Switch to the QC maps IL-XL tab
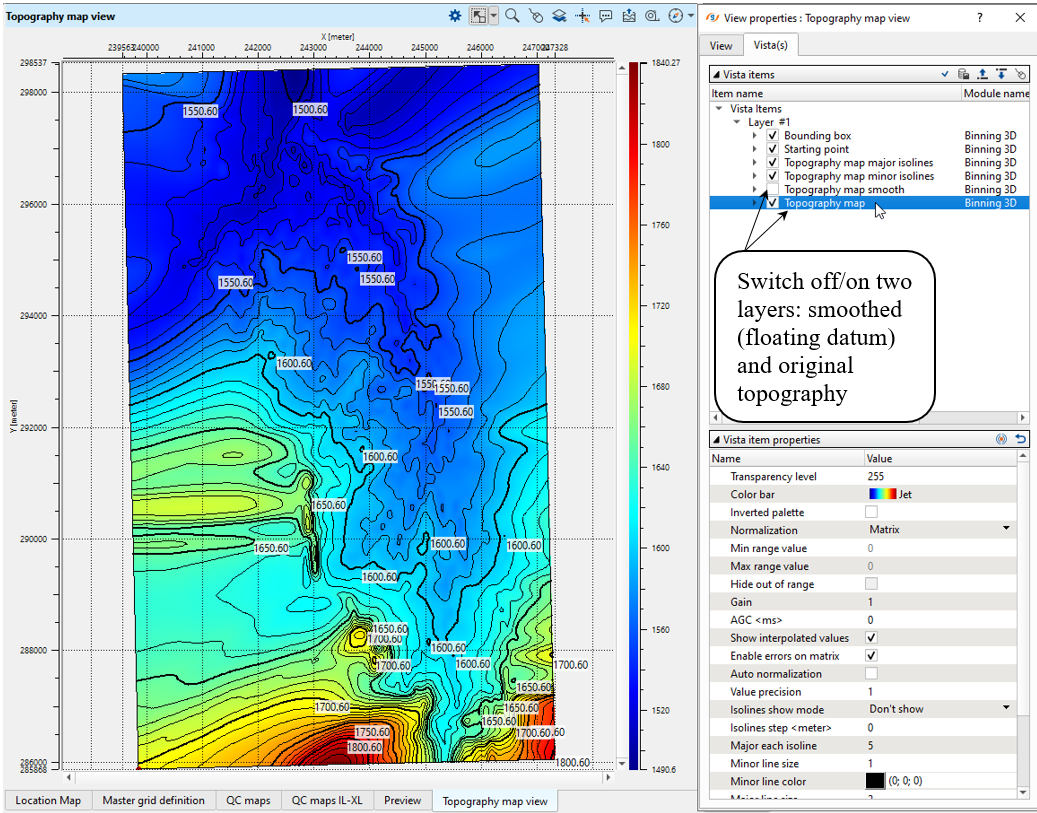1037x813 pixels. pyautogui.click(x=327, y=800)
